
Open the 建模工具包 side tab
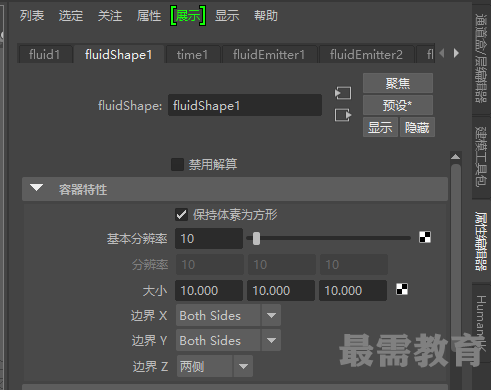pos(481,157)
